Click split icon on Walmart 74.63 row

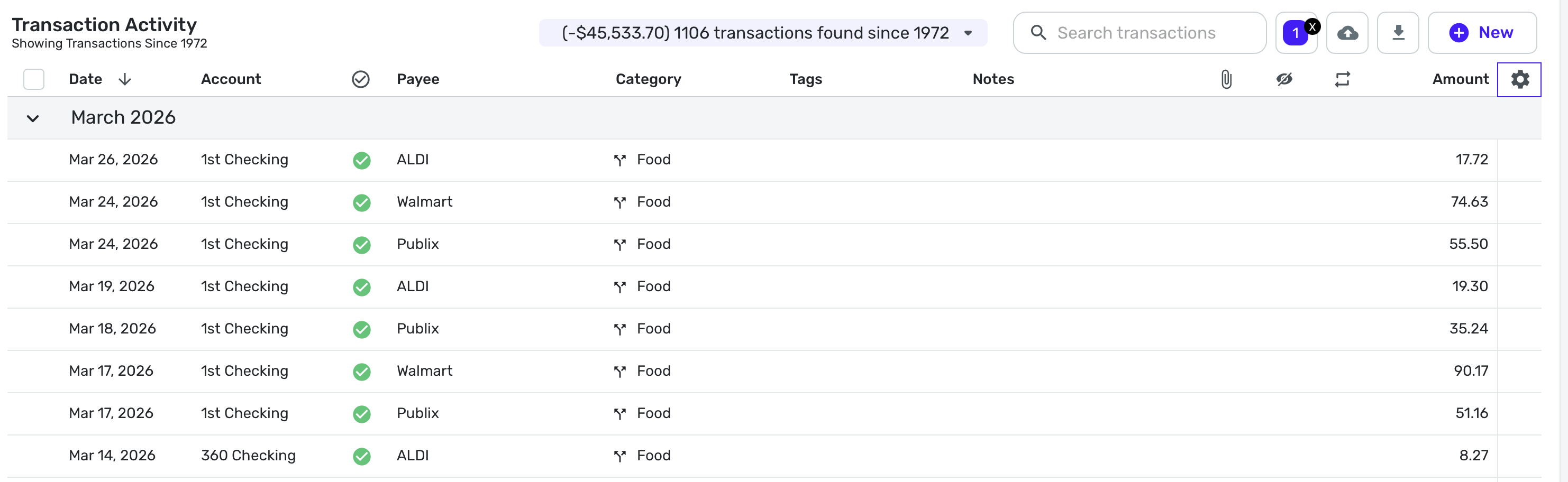[619, 202]
